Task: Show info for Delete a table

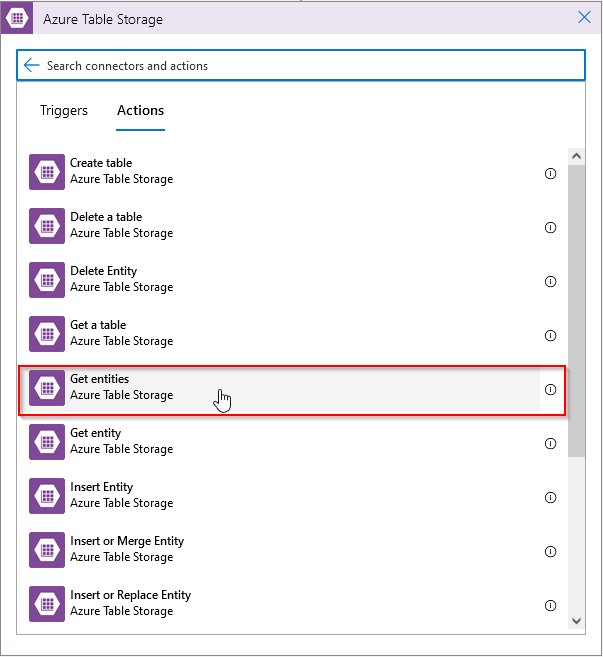Action: [550, 228]
